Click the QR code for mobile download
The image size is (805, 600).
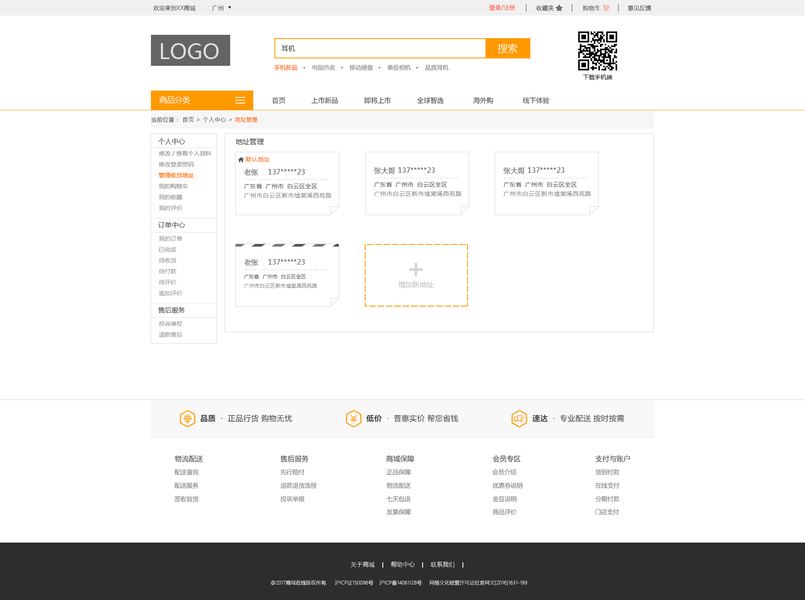(x=597, y=51)
